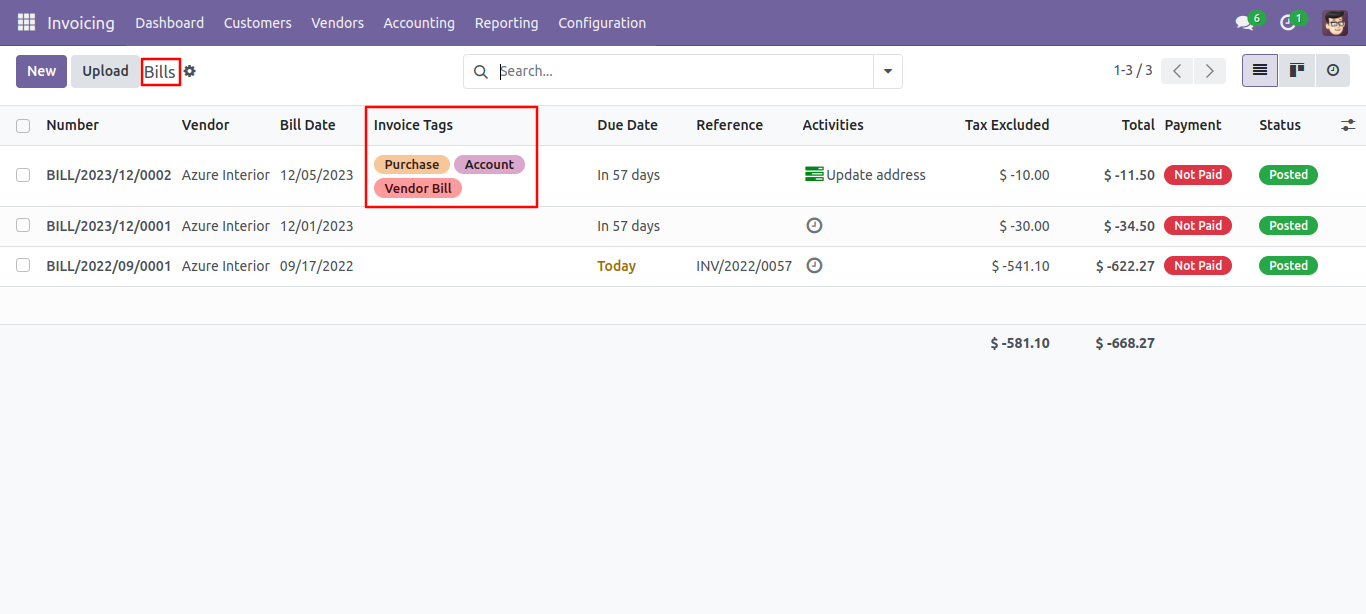Click reference INV/2022/0057
The width and height of the screenshot is (1366, 614).
click(x=744, y=266)
